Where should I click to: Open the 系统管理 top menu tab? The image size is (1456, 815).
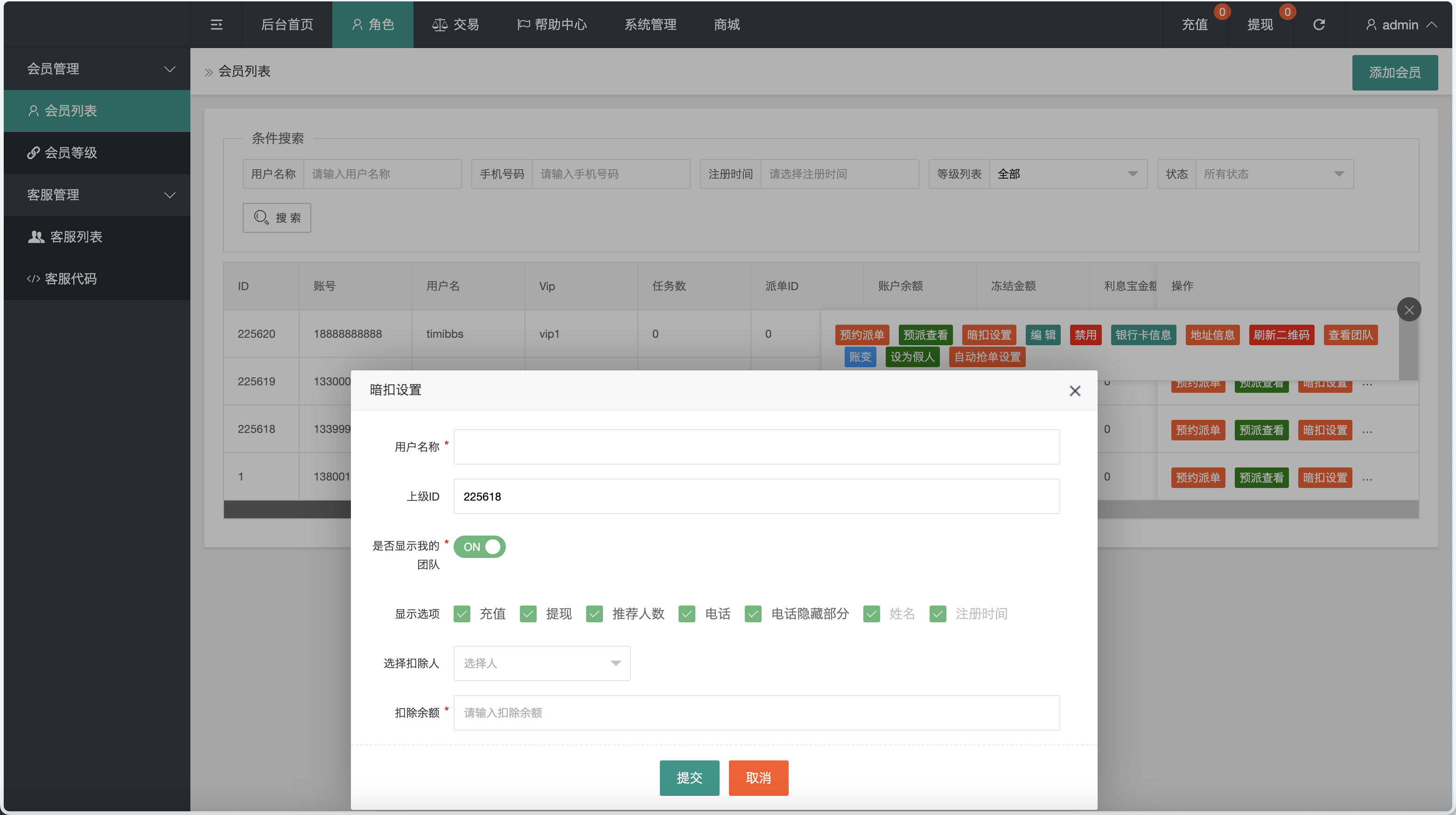click(x=650, y=24)
